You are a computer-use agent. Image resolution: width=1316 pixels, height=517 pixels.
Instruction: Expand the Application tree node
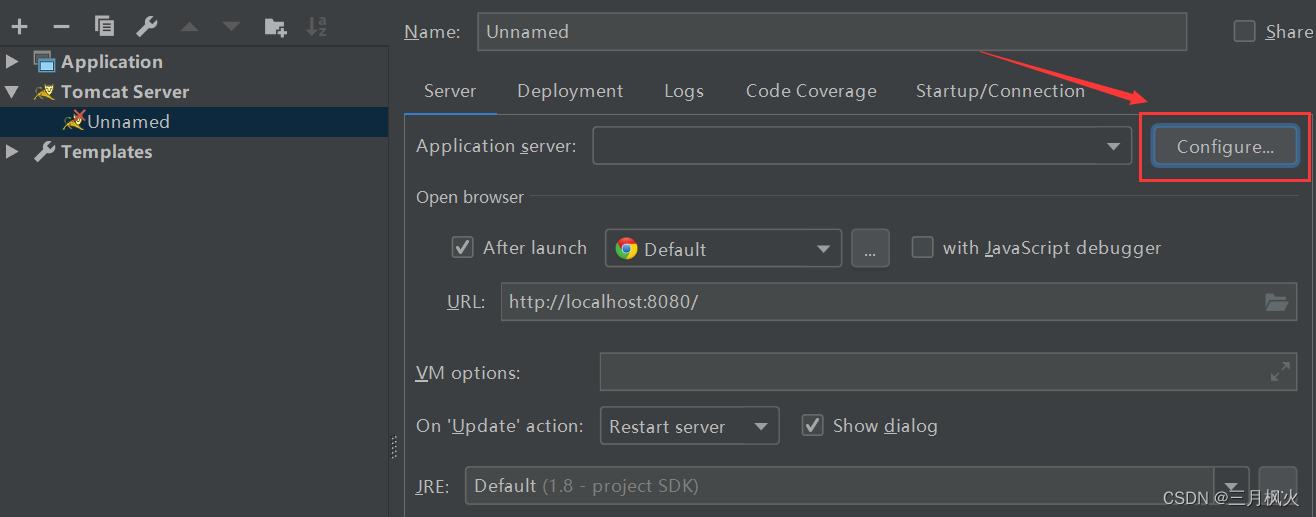click(12, 61)
